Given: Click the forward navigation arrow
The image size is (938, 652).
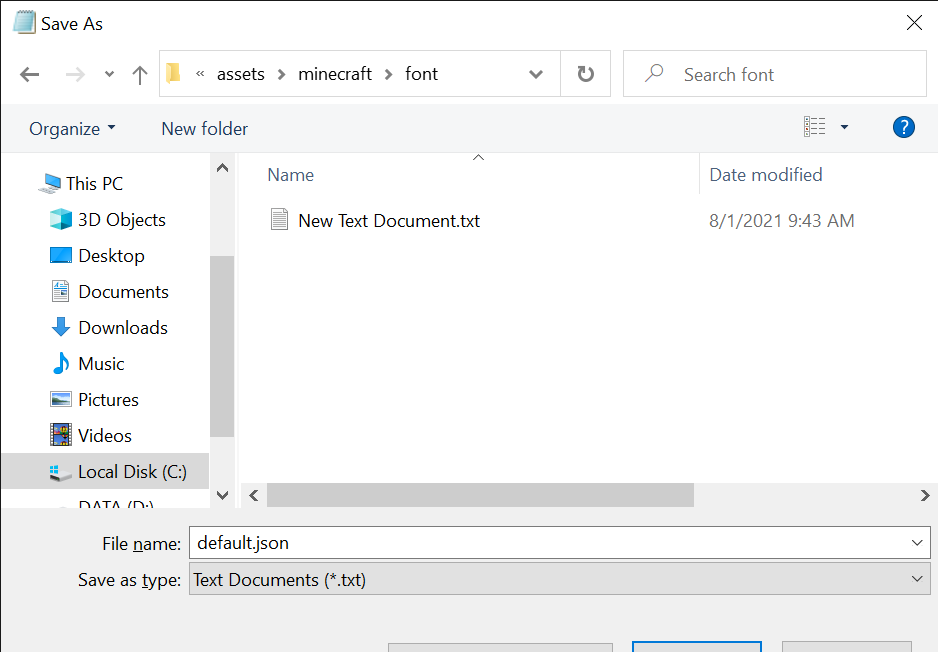Looking at the screenshot, I should click(75, 75).
